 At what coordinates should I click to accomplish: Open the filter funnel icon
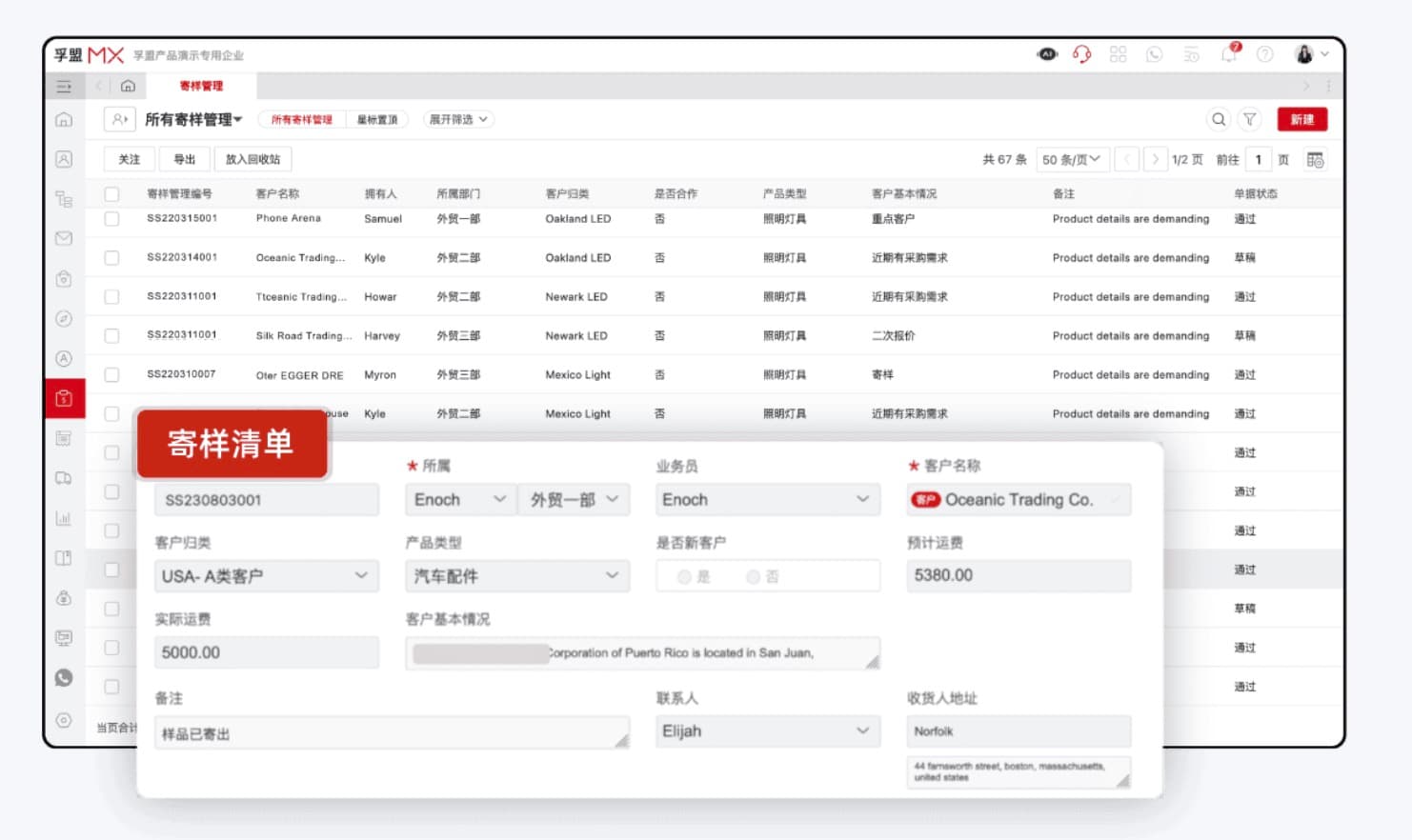pos(1249,119)
